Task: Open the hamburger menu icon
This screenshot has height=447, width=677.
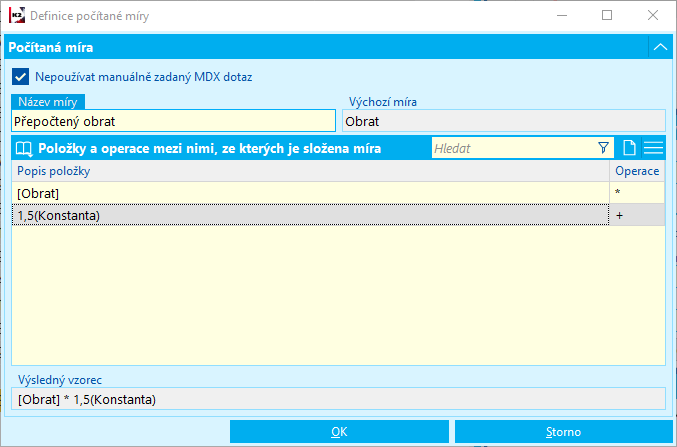Action: tap(653, 148)
